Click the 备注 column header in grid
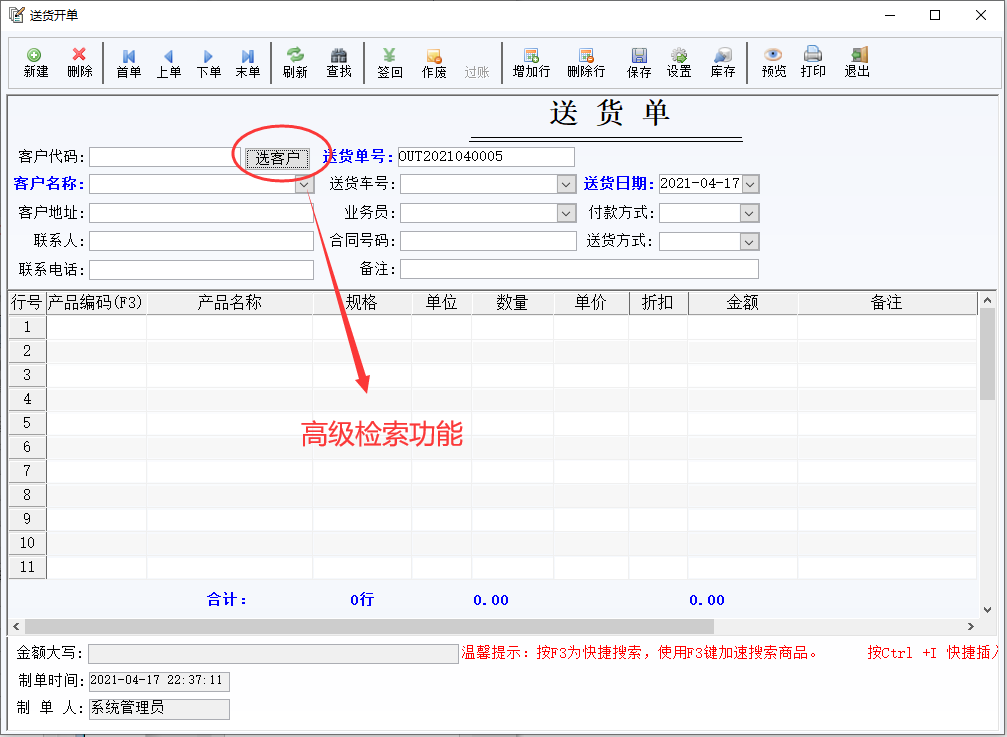Screen dimensions: 1007x737 887,303
